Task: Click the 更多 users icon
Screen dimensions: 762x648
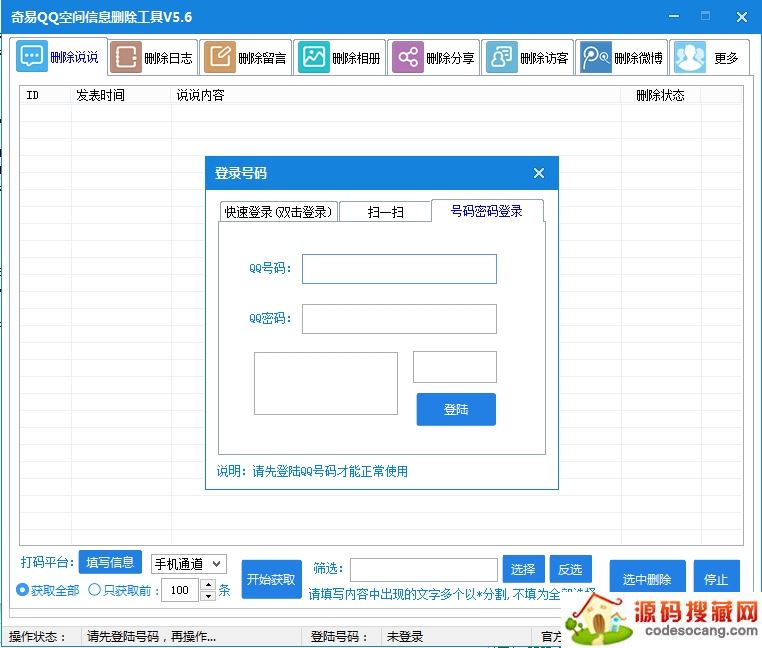Action: click(x=690, y=57)
